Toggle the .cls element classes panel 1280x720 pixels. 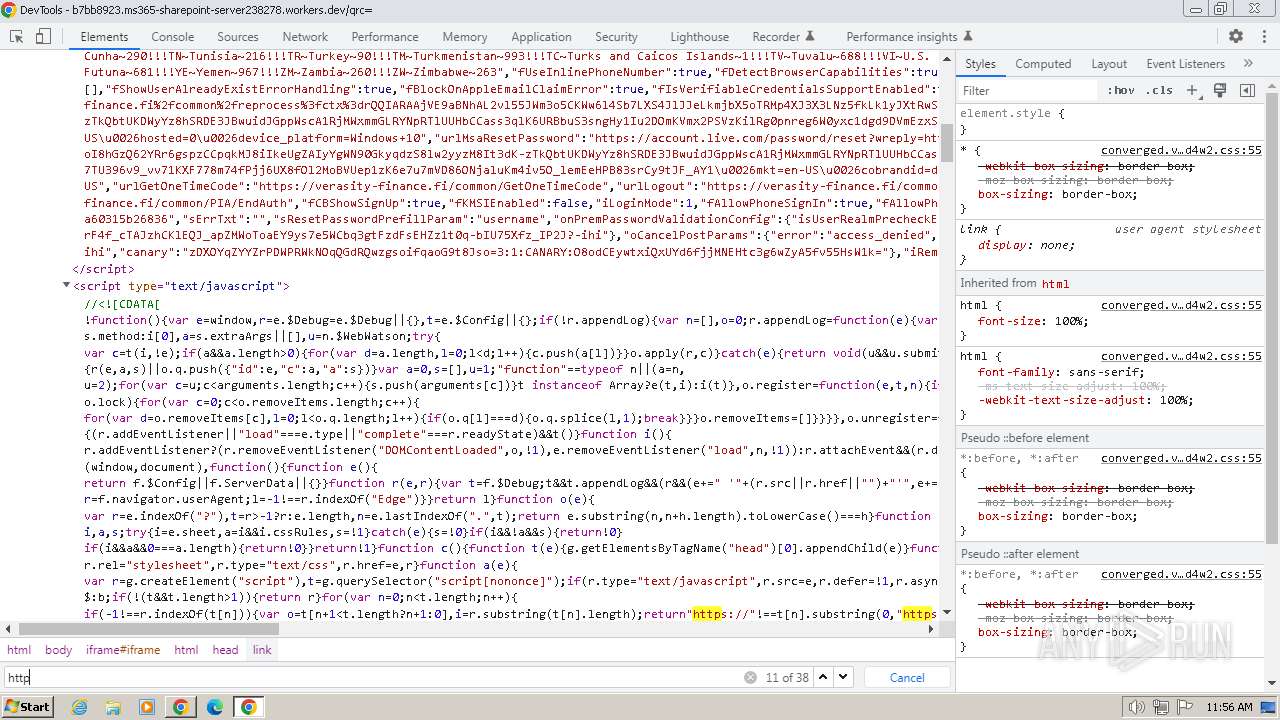pyautogui.click(x=1160, y=90)
